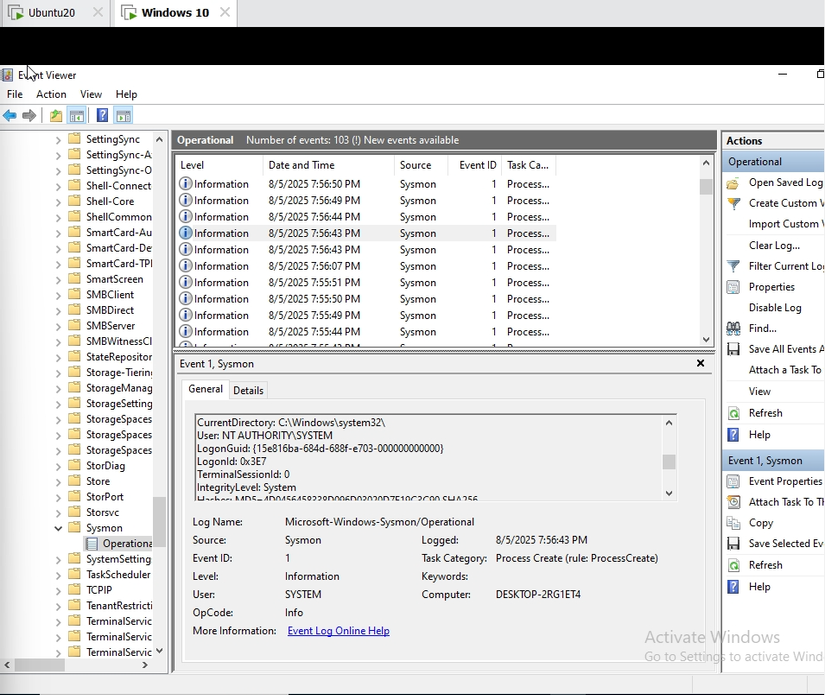This screenshot has width=825, height=695.
Task: Click the Properties icon in Actions
Action: click(733, 287)
